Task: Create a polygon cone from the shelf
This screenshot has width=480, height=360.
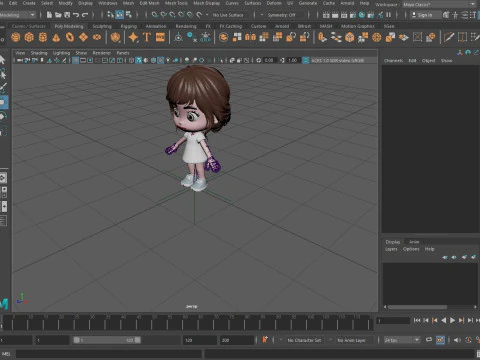Action: pos(56,37)
